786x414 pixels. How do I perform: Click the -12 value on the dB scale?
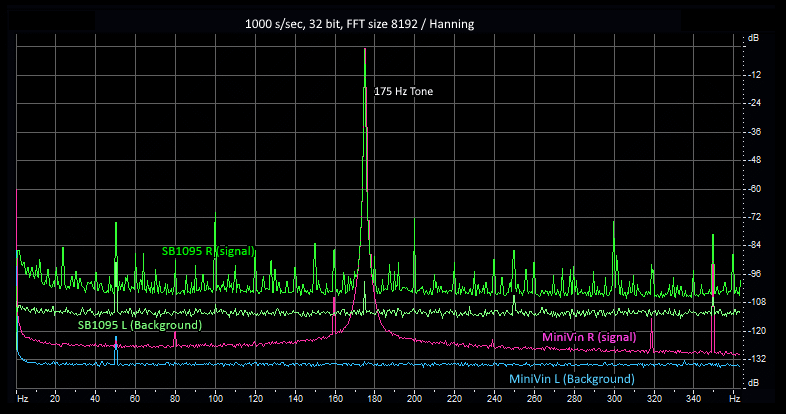(755, 75)
